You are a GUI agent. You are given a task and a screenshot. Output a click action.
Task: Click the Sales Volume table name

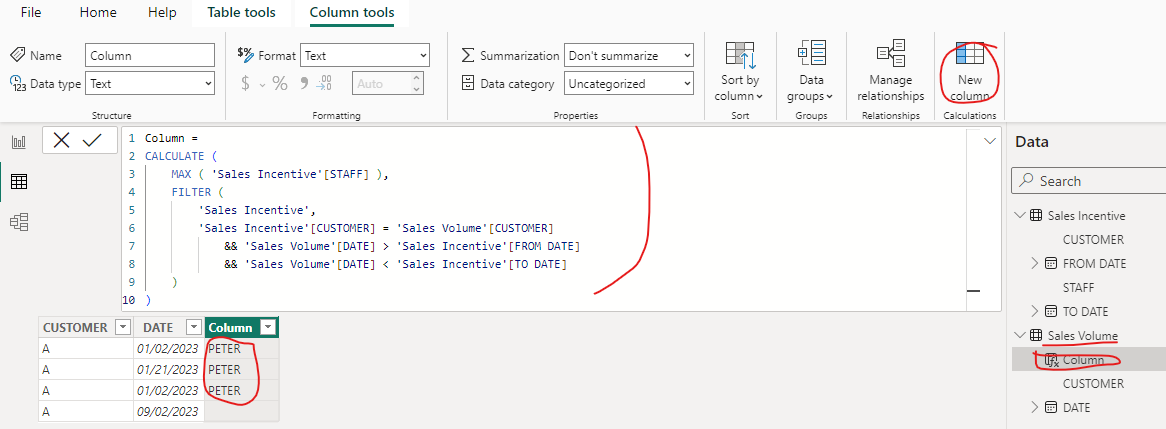[1082, 335]
